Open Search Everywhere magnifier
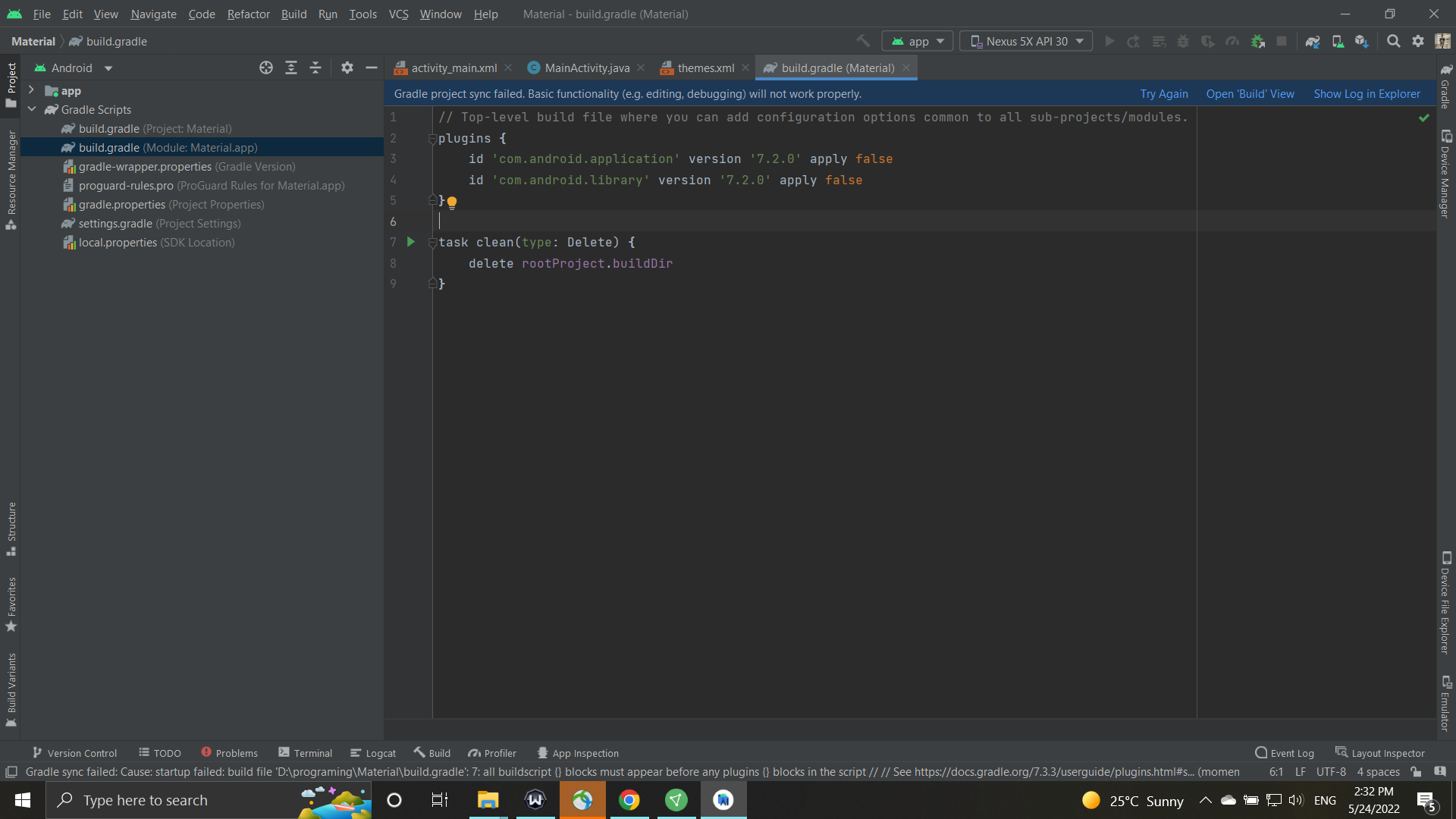This screenshot has width=1456, height=819. tap(1394, 41)
